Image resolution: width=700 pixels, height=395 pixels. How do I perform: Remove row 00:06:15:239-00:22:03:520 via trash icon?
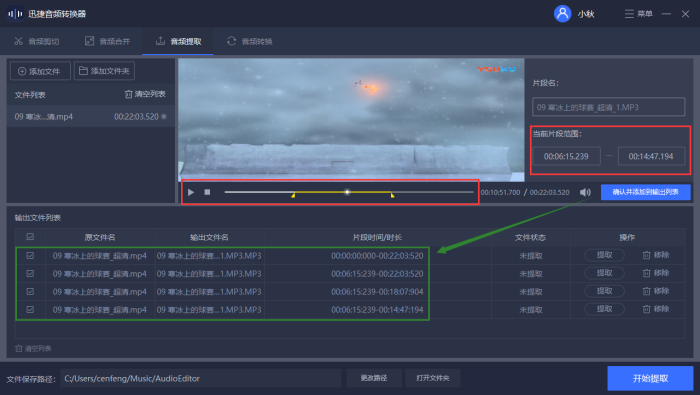coord(646,273)
